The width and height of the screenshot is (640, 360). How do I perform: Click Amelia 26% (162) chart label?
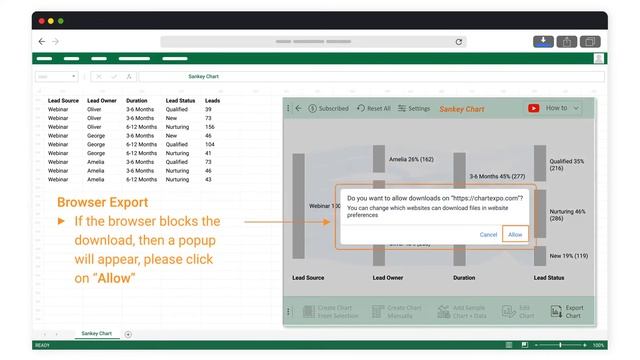tap(411, 159)
